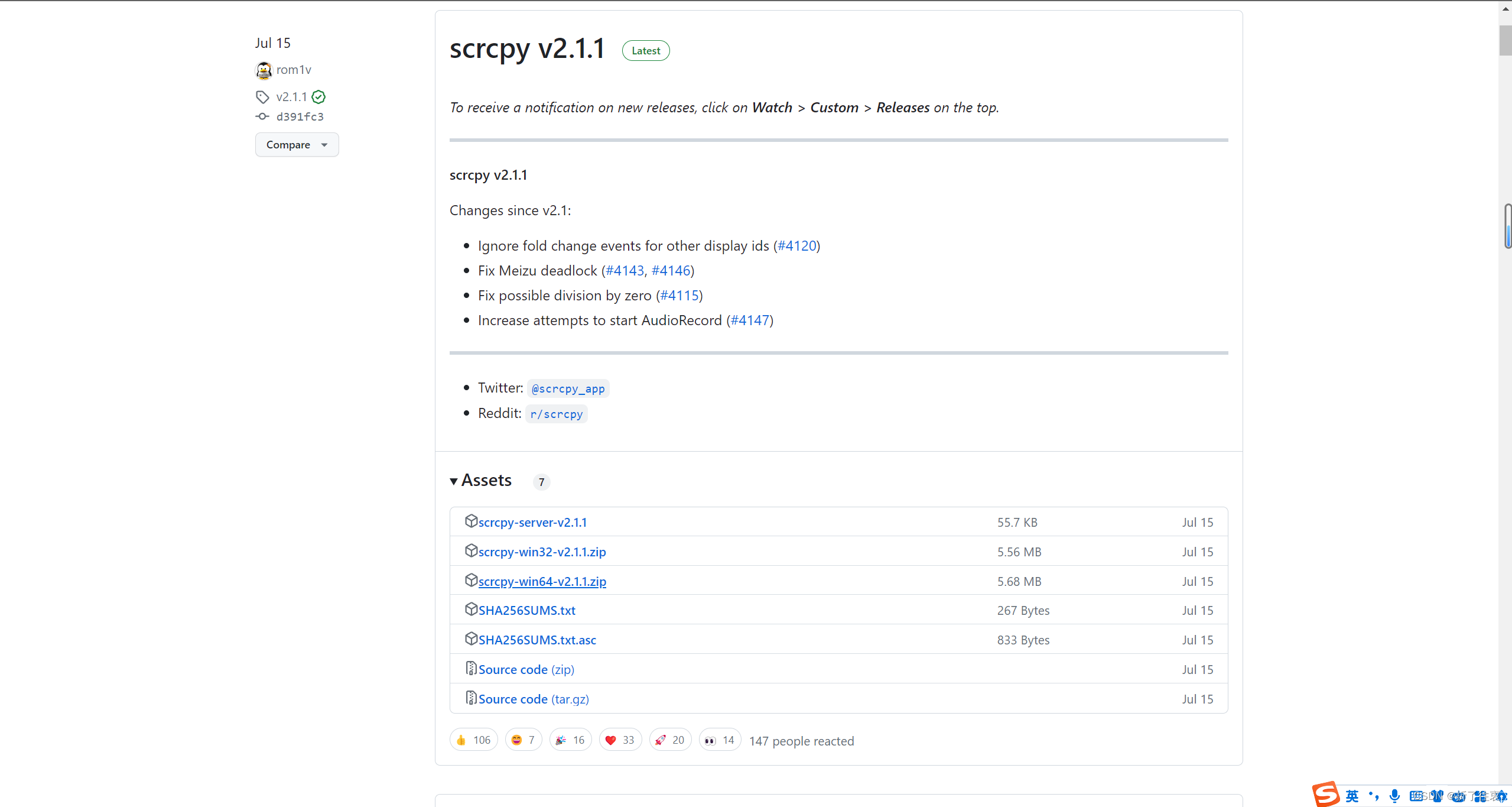This screenshot has height=807, width=1512.
Task: Open the v2.1.1 tag link
Action: (292, 97)
